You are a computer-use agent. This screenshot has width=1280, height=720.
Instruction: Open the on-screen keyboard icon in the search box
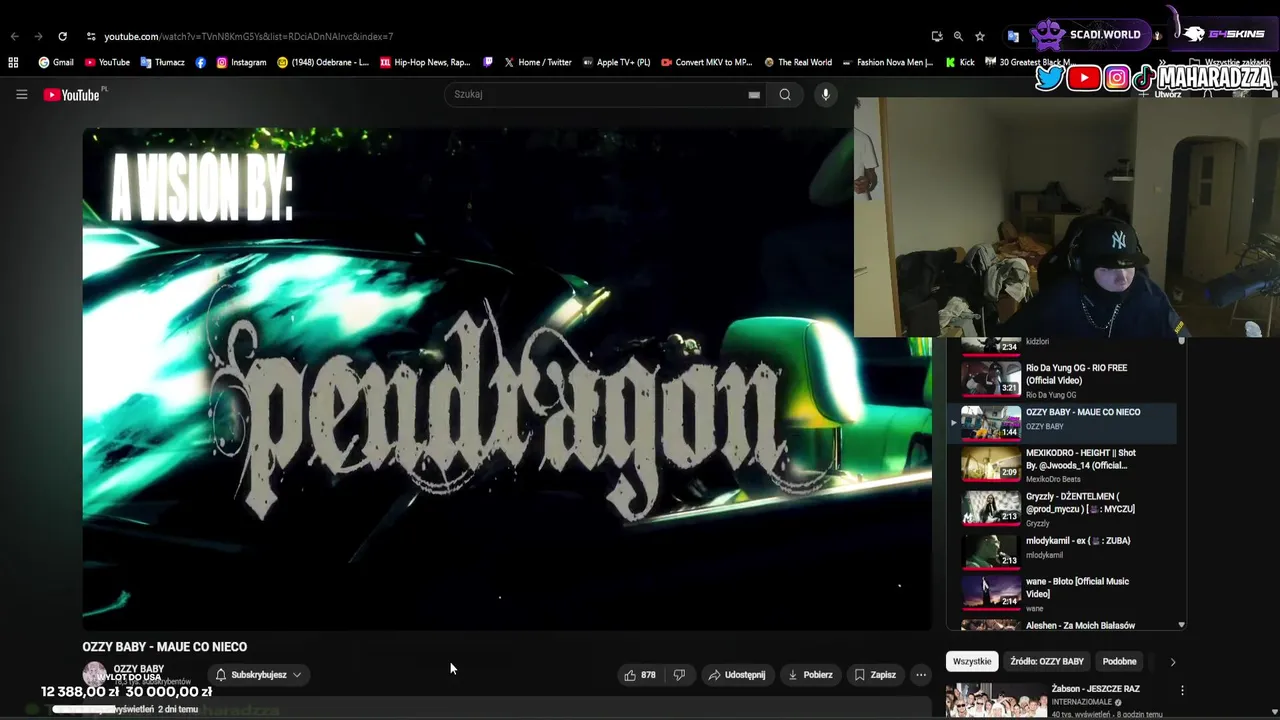754,95
